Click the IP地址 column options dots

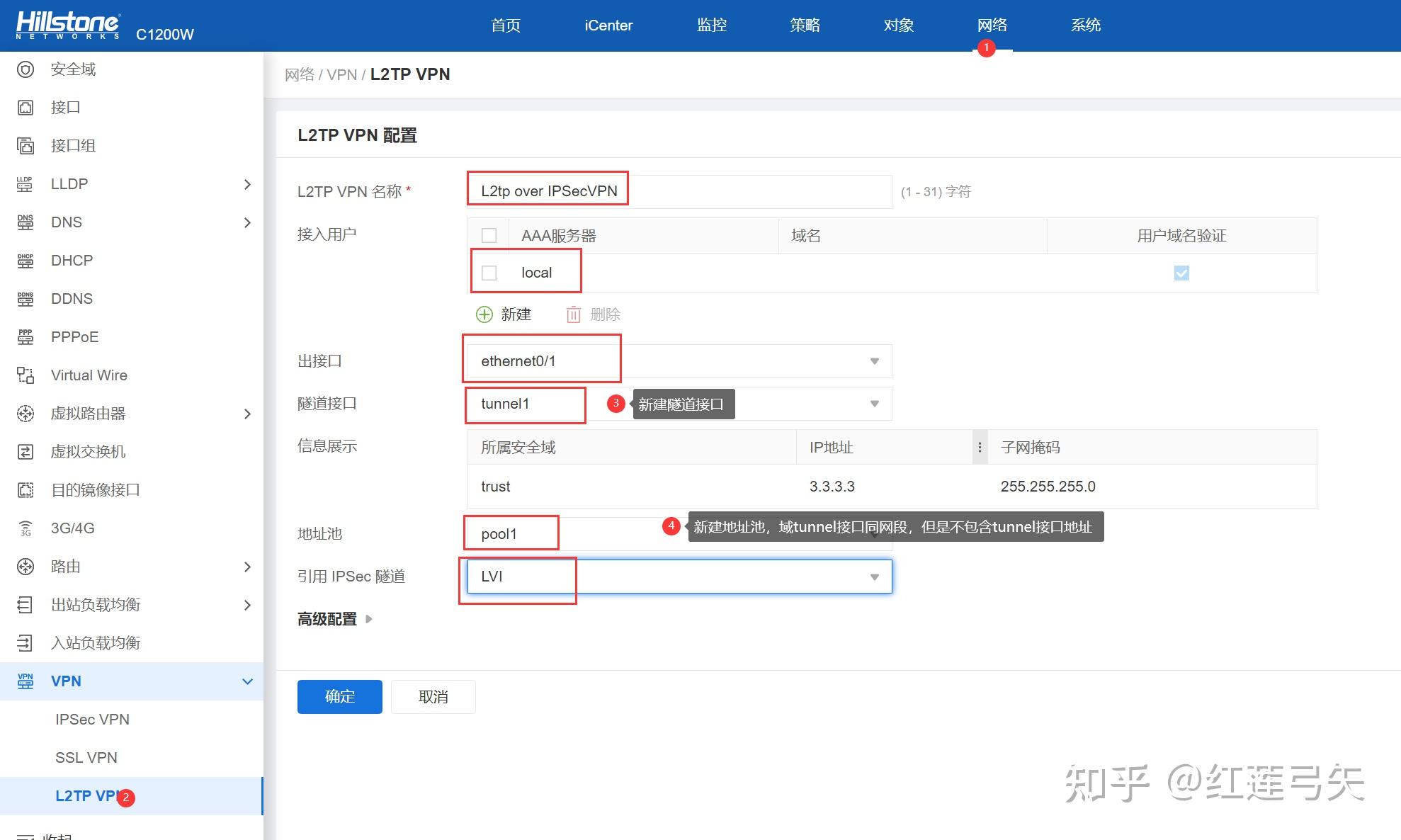click(x=980, y=448)
